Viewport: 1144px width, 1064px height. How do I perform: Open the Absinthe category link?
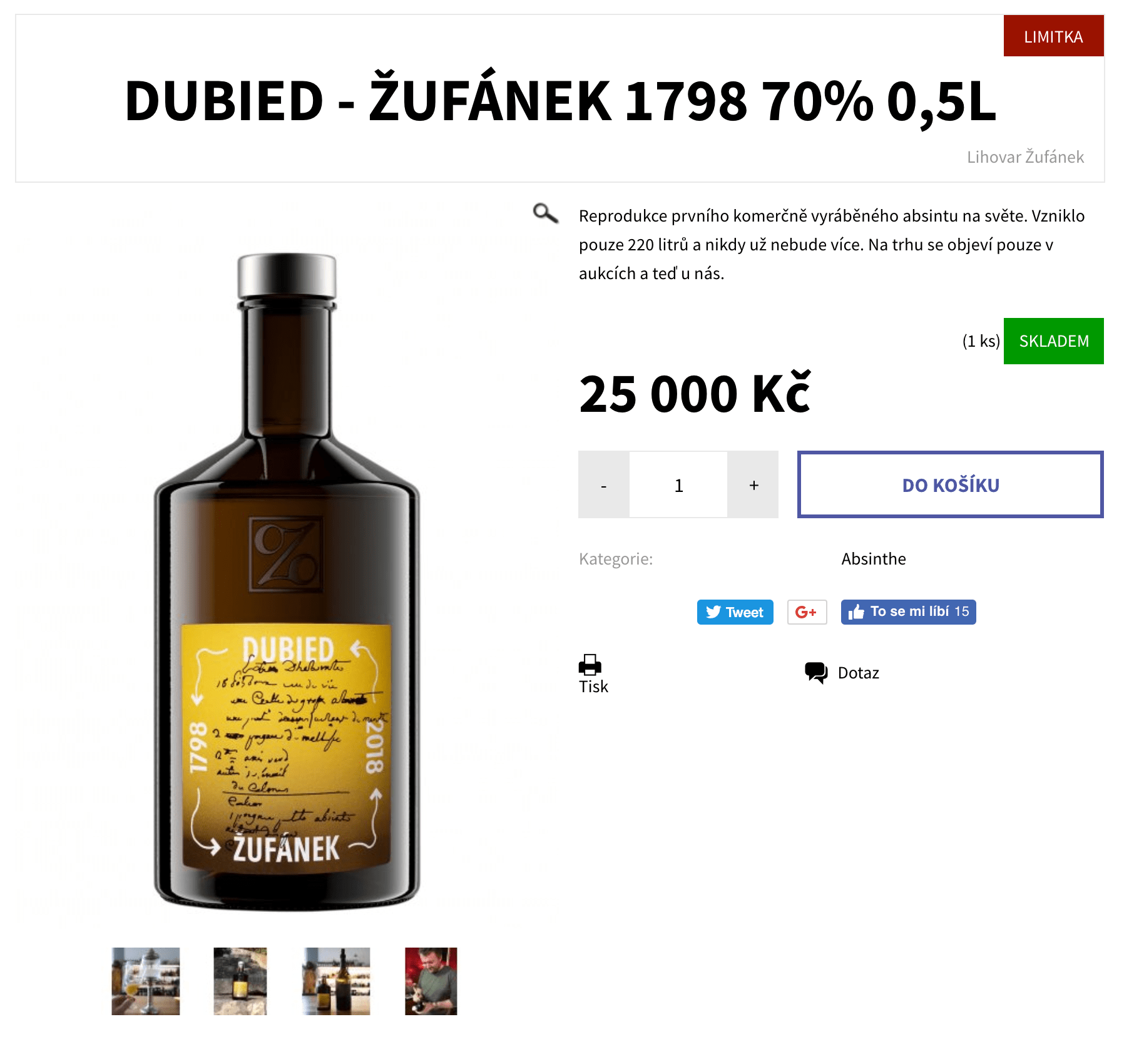pos(873,559)
